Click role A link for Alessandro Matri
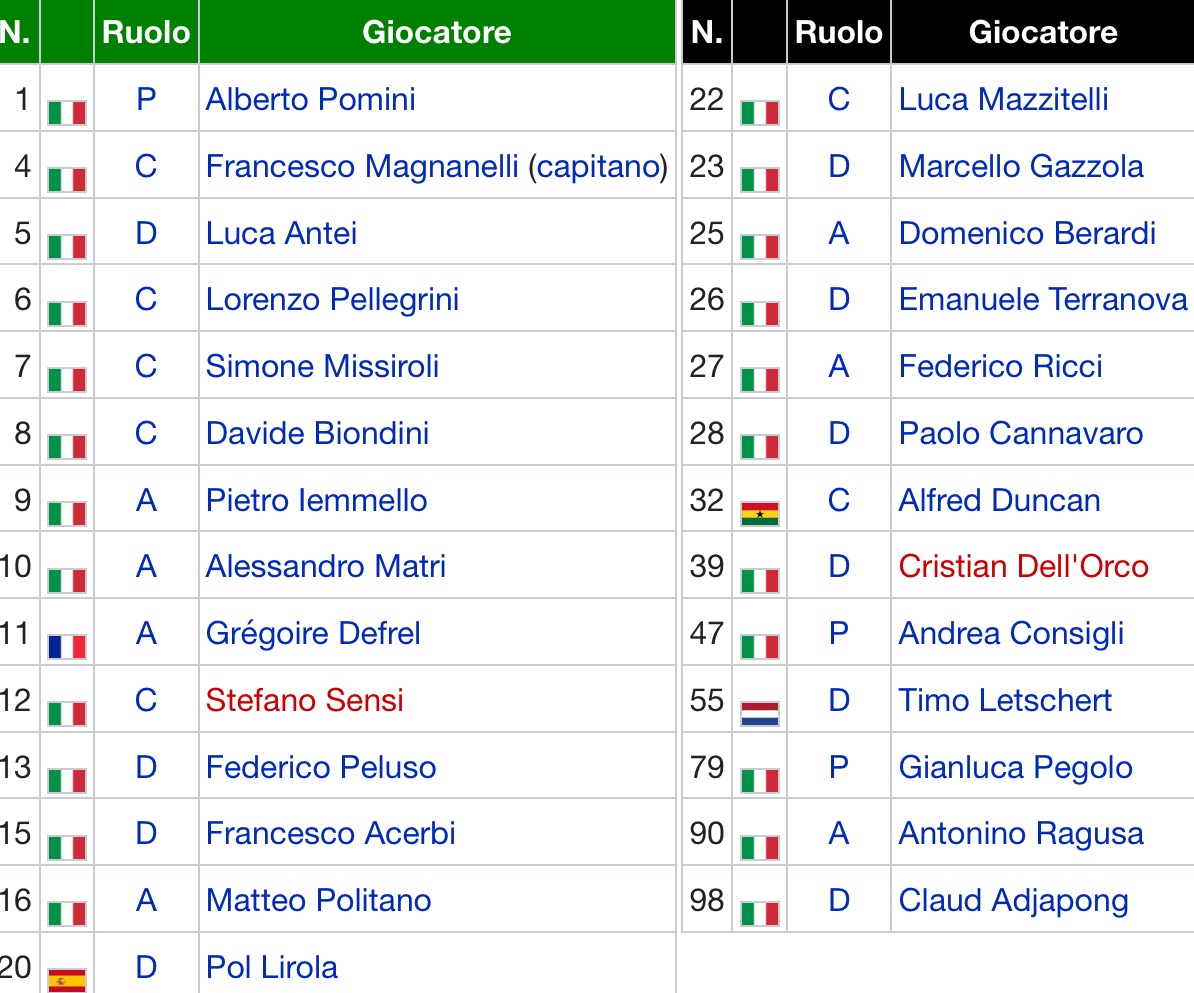The width and height of the screenshot is (1194, 993). click(146, 566)
